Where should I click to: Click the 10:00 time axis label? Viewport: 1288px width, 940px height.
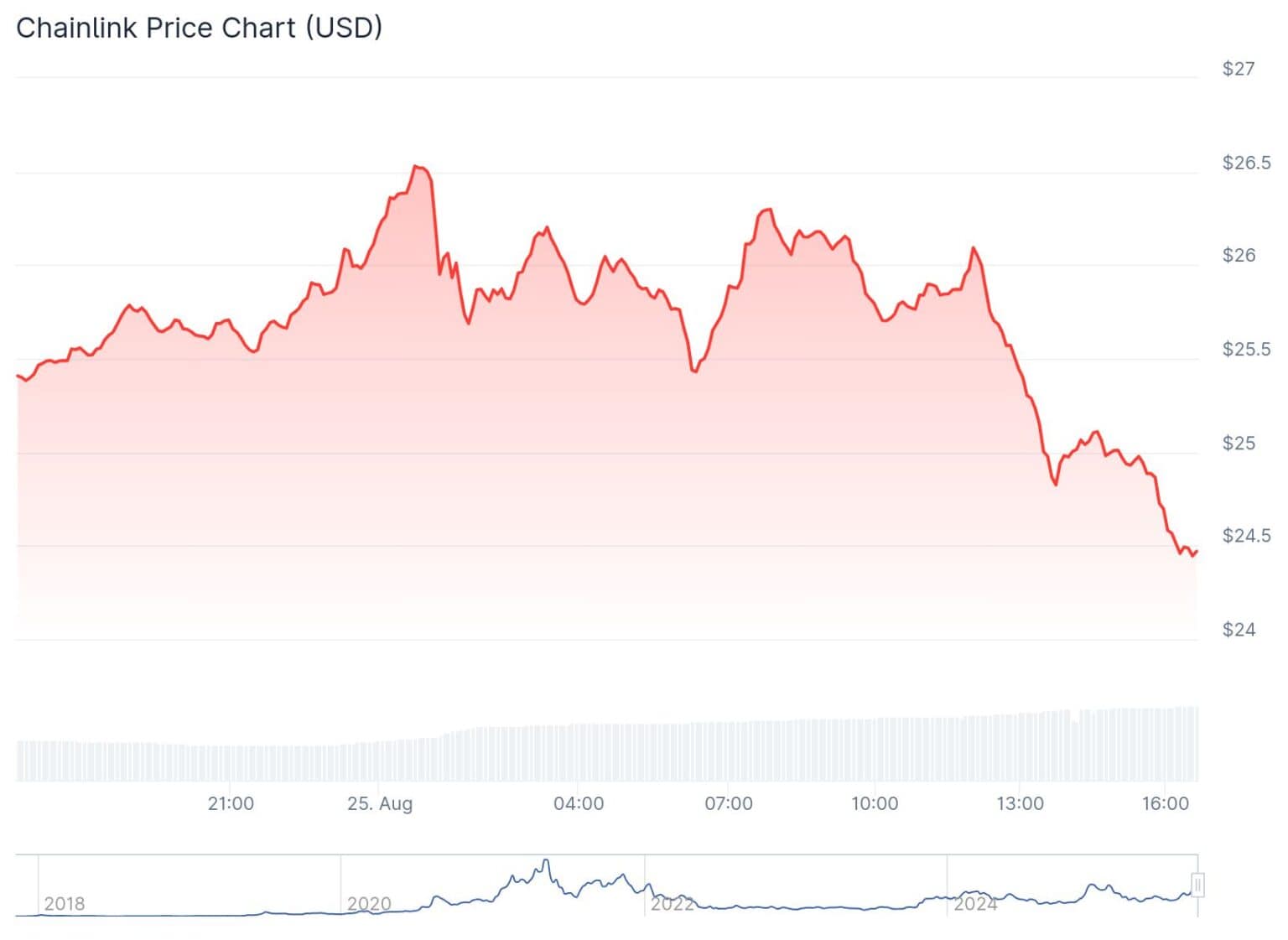click(875, 803)
